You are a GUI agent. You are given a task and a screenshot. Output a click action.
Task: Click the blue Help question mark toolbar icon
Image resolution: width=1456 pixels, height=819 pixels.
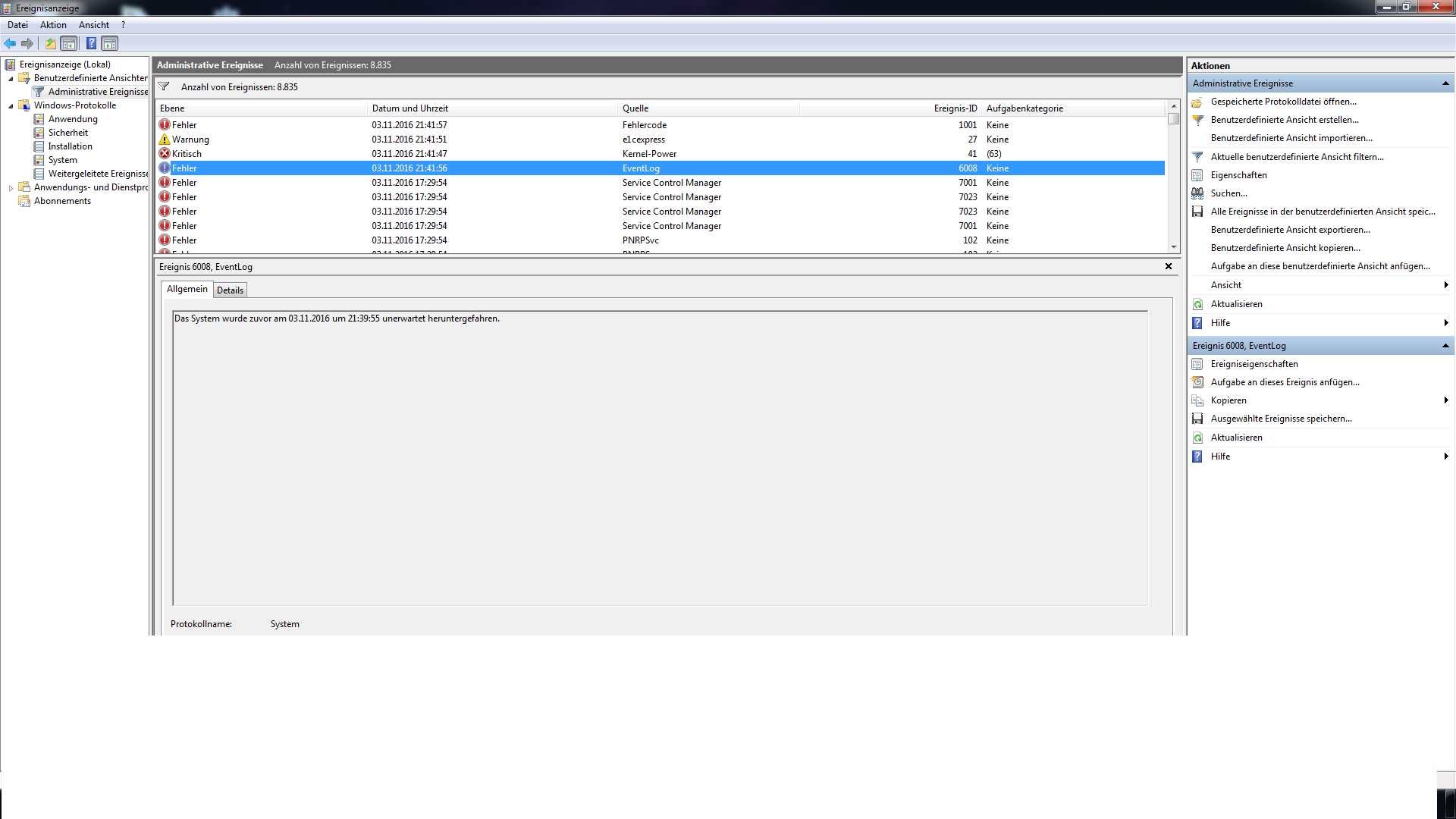pos(91,43)
